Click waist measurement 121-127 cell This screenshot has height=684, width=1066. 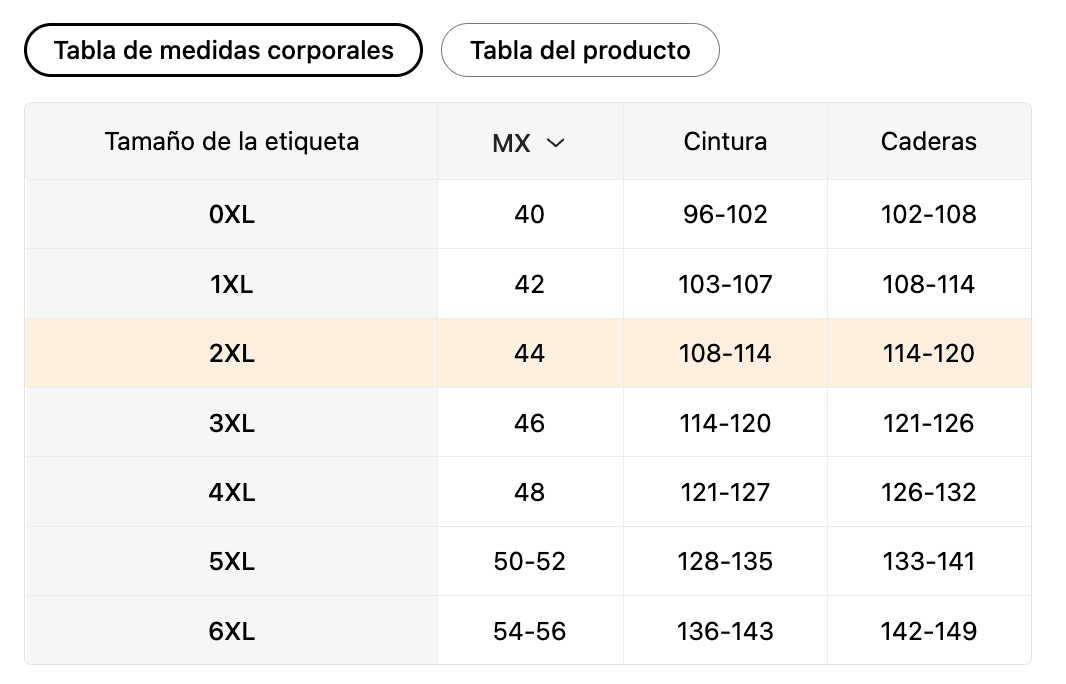tap(725, 492)
